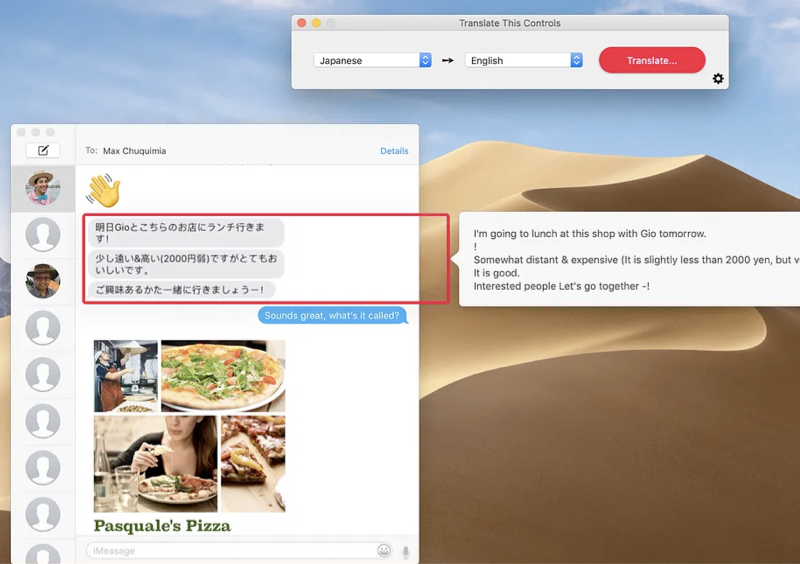Select the conversation with brown hat and glasses avatar
The height and width of the screenshot is (564, 800).
click(43, 281)
